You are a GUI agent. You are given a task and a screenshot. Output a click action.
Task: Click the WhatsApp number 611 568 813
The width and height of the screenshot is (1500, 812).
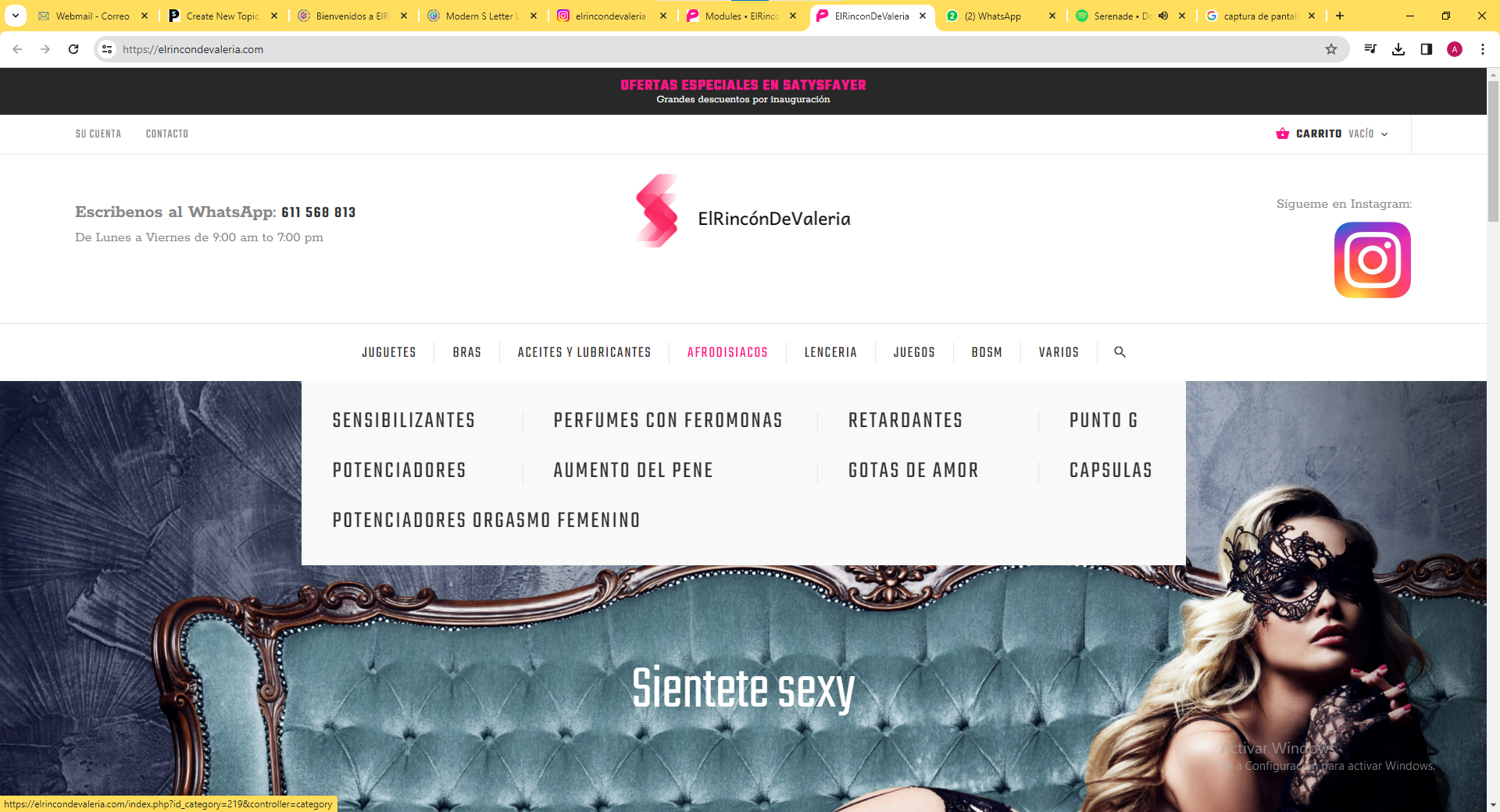(319, 212)
